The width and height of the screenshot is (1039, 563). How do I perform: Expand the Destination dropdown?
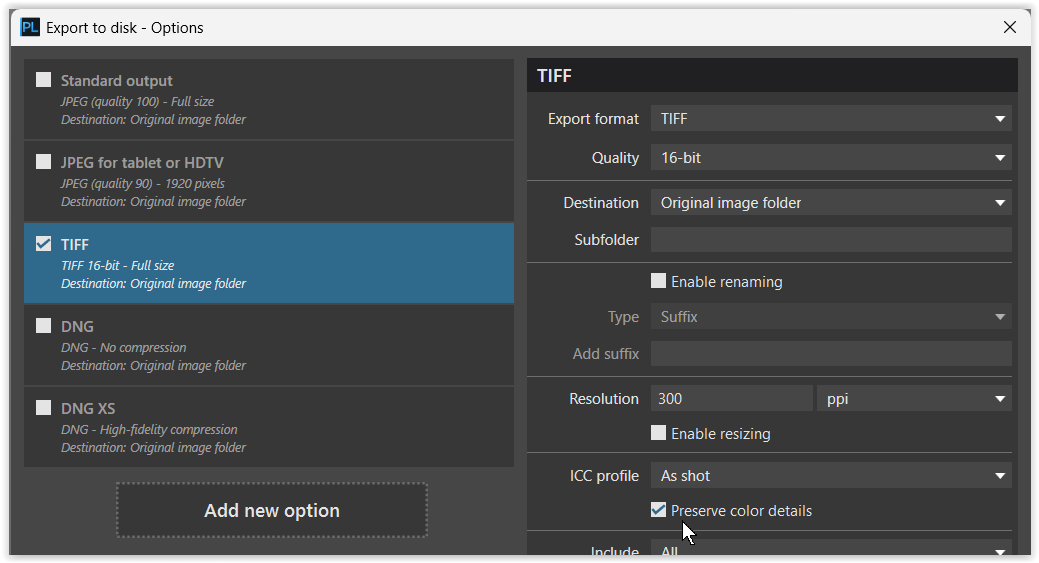pos(831,203)
